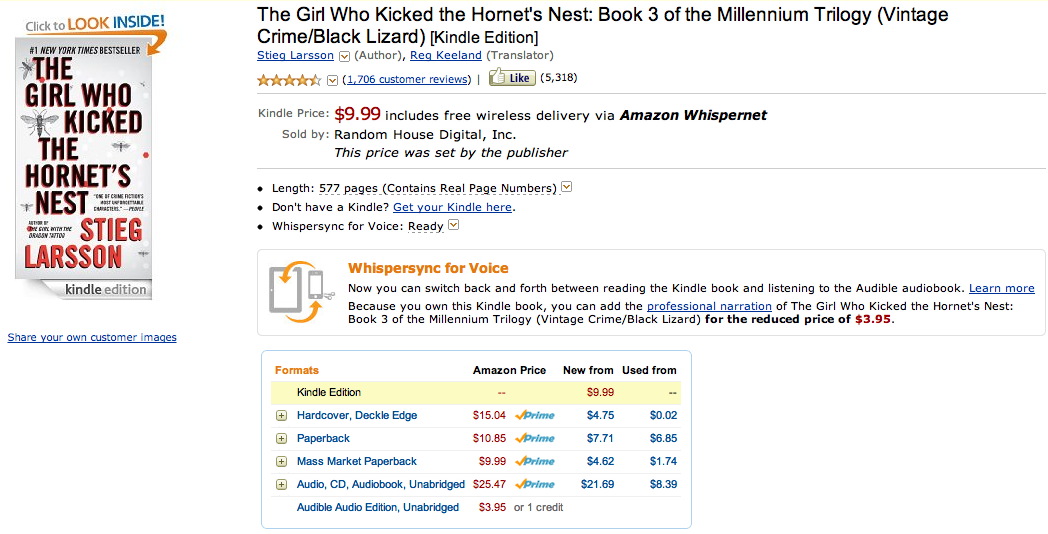Expand the Mass Market Paperback format row
1048x534 pixels.
[282, 461]
